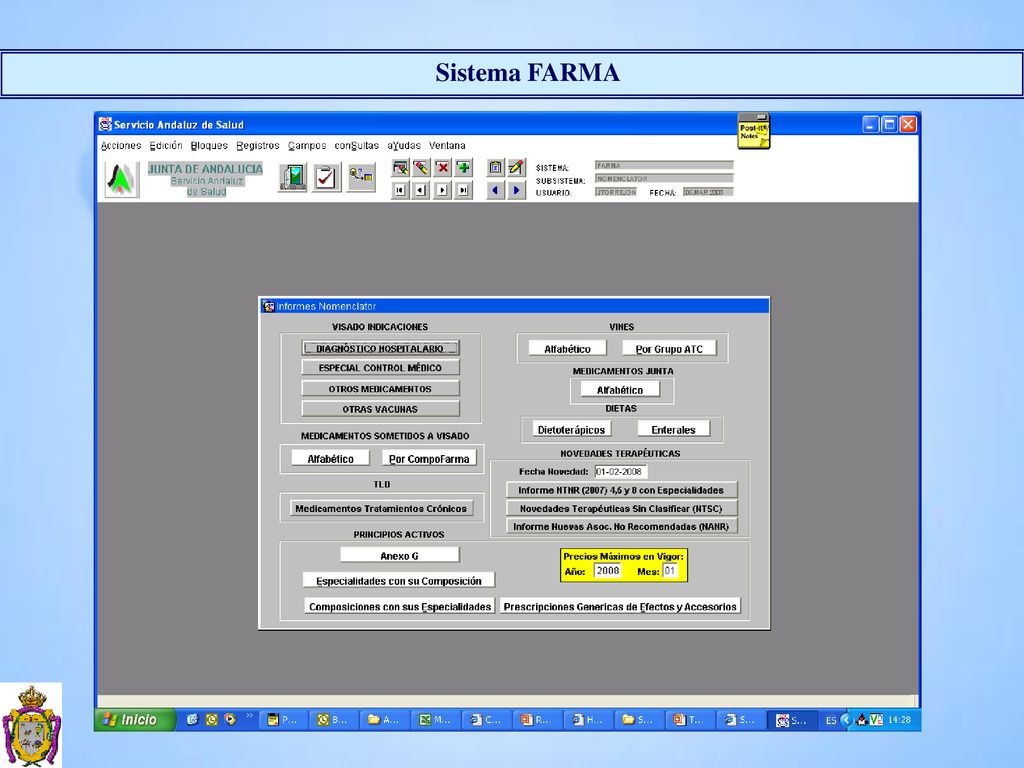
Task: Click Alfabético under Medicamentos Junta
Action: (x=620, y=390)
